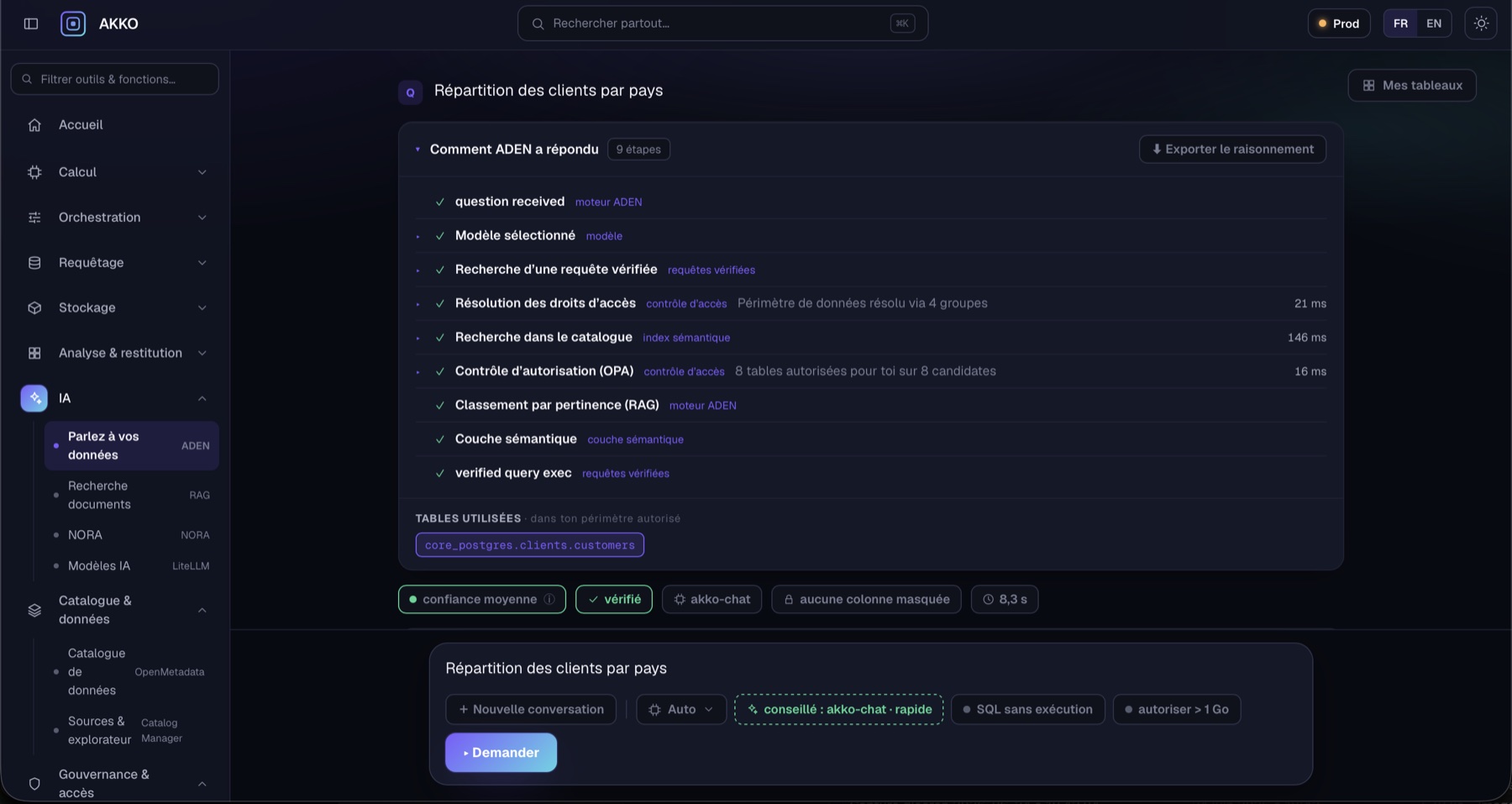The height and width of the screenshot is (804, 1512).
Task: Click the Demander button
Action: (501, 753)
